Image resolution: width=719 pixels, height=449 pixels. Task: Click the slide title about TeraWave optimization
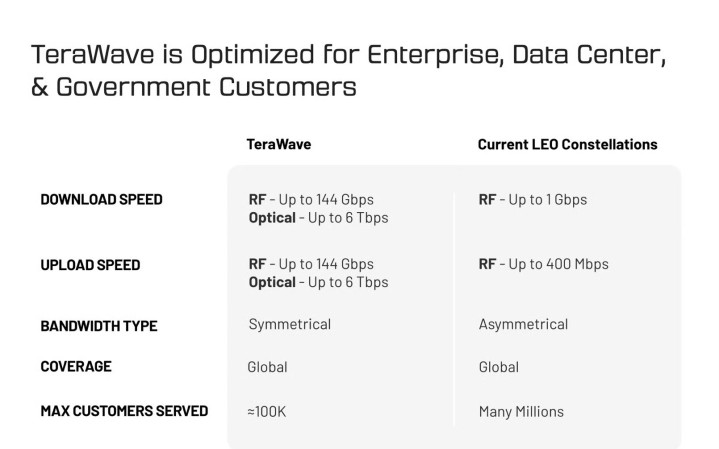pyautogui.click(x=349, y=70)
